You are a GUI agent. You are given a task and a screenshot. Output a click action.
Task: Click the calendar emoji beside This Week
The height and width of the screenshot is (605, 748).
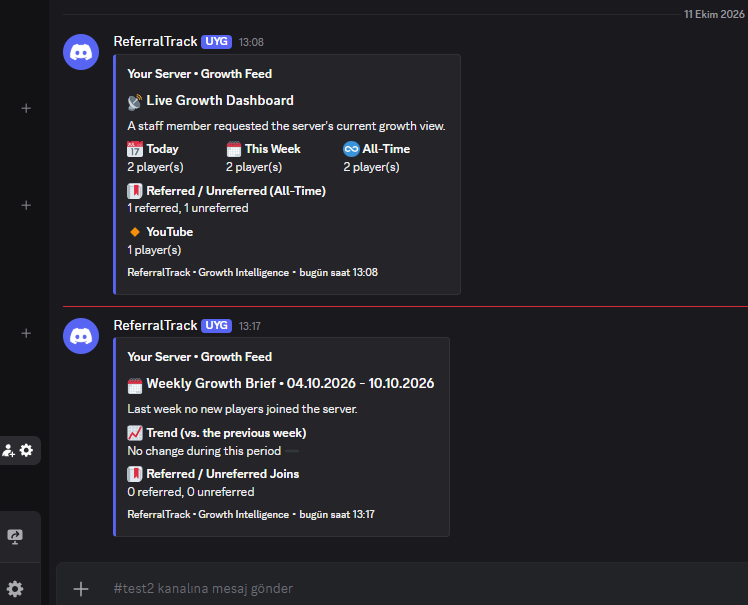coord(234,149)
